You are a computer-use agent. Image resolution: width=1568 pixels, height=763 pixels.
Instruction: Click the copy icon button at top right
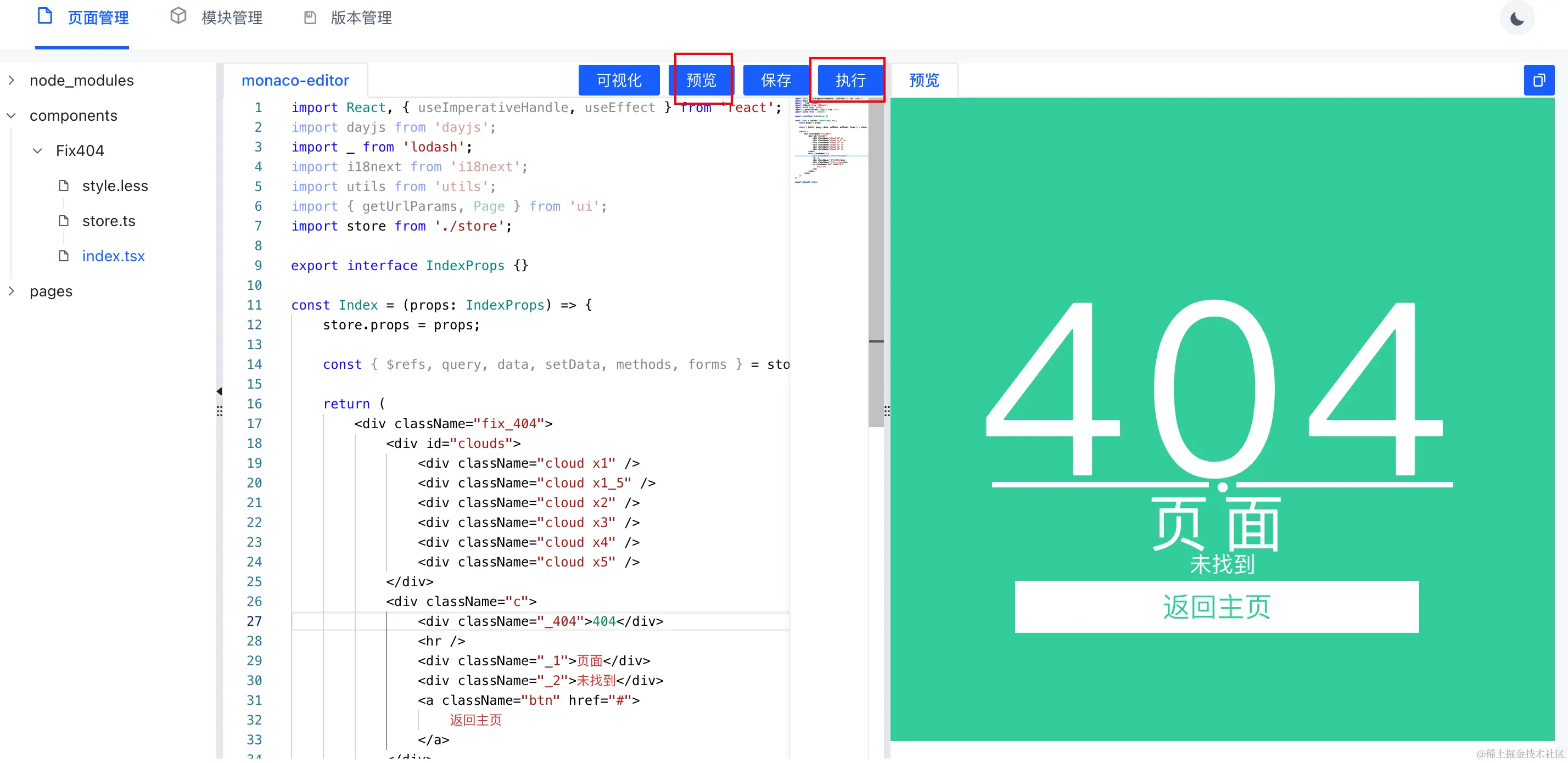(1538, 80)
